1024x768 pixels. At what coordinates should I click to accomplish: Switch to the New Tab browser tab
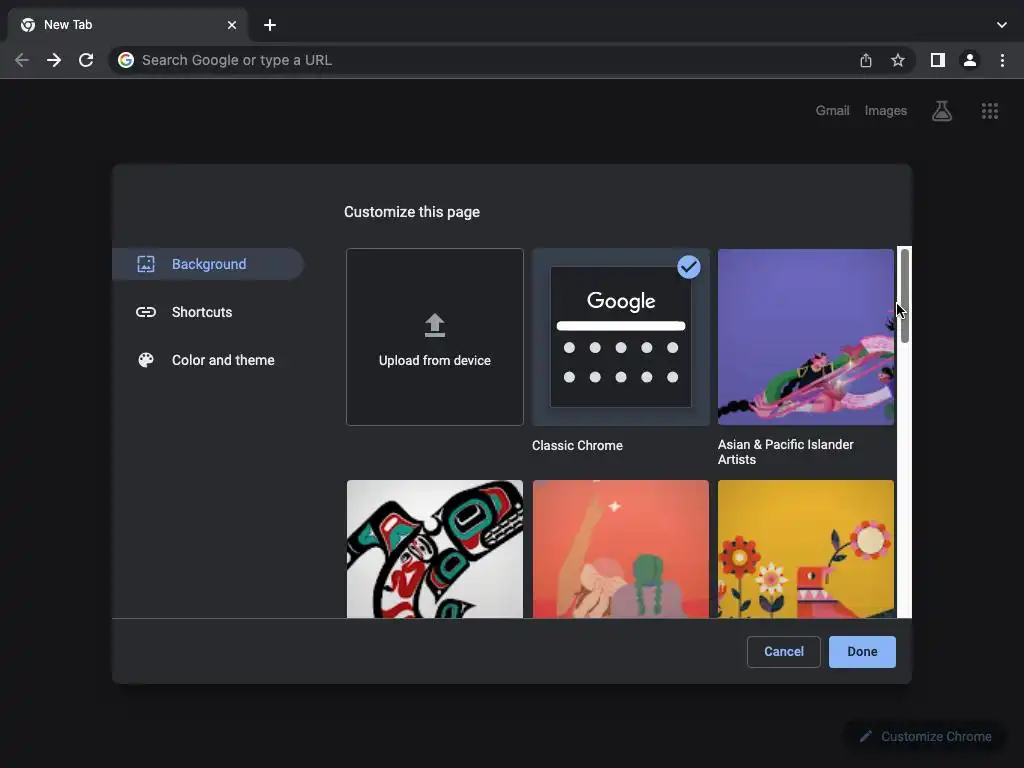click(127, 25)
